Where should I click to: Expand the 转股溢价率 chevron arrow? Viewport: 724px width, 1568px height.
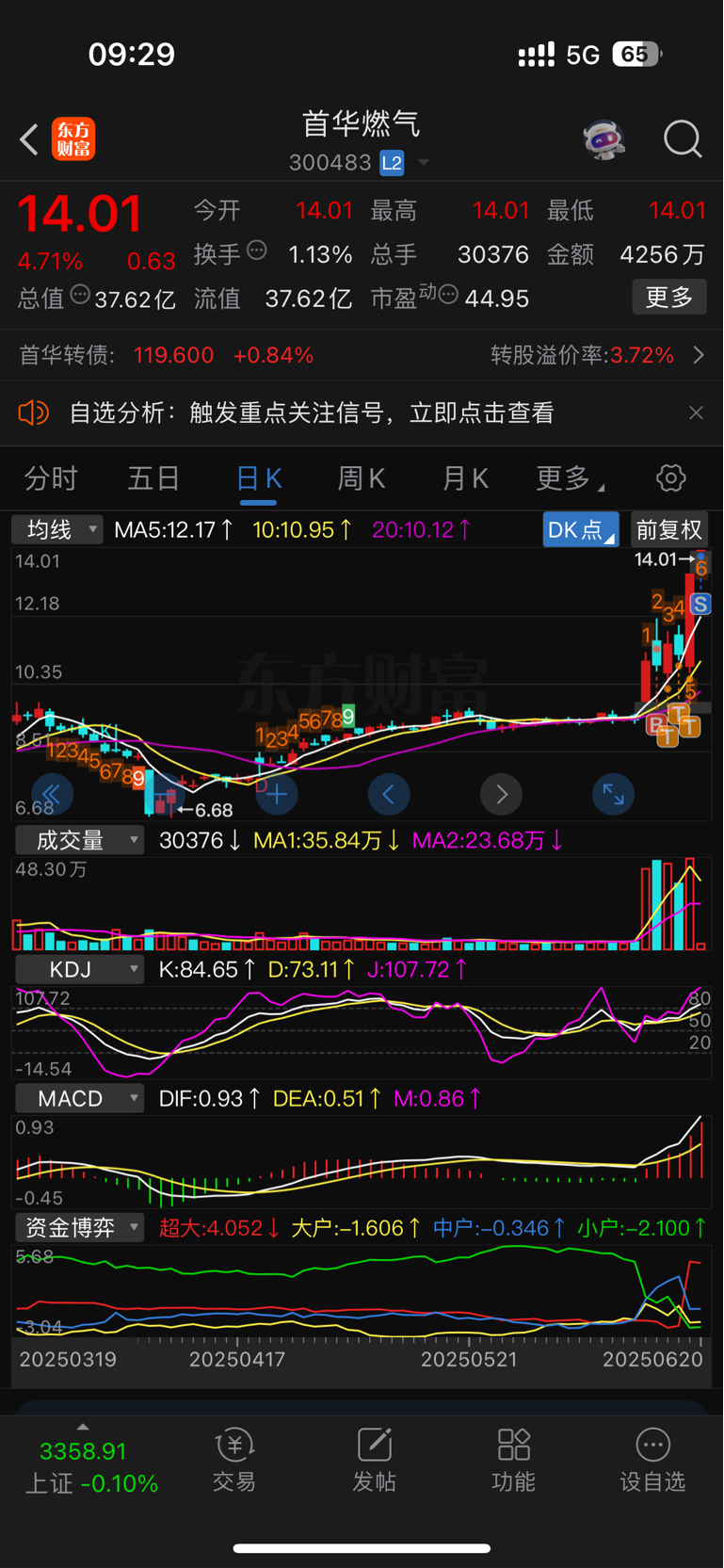pyautogui.click(x=698, y=355)
